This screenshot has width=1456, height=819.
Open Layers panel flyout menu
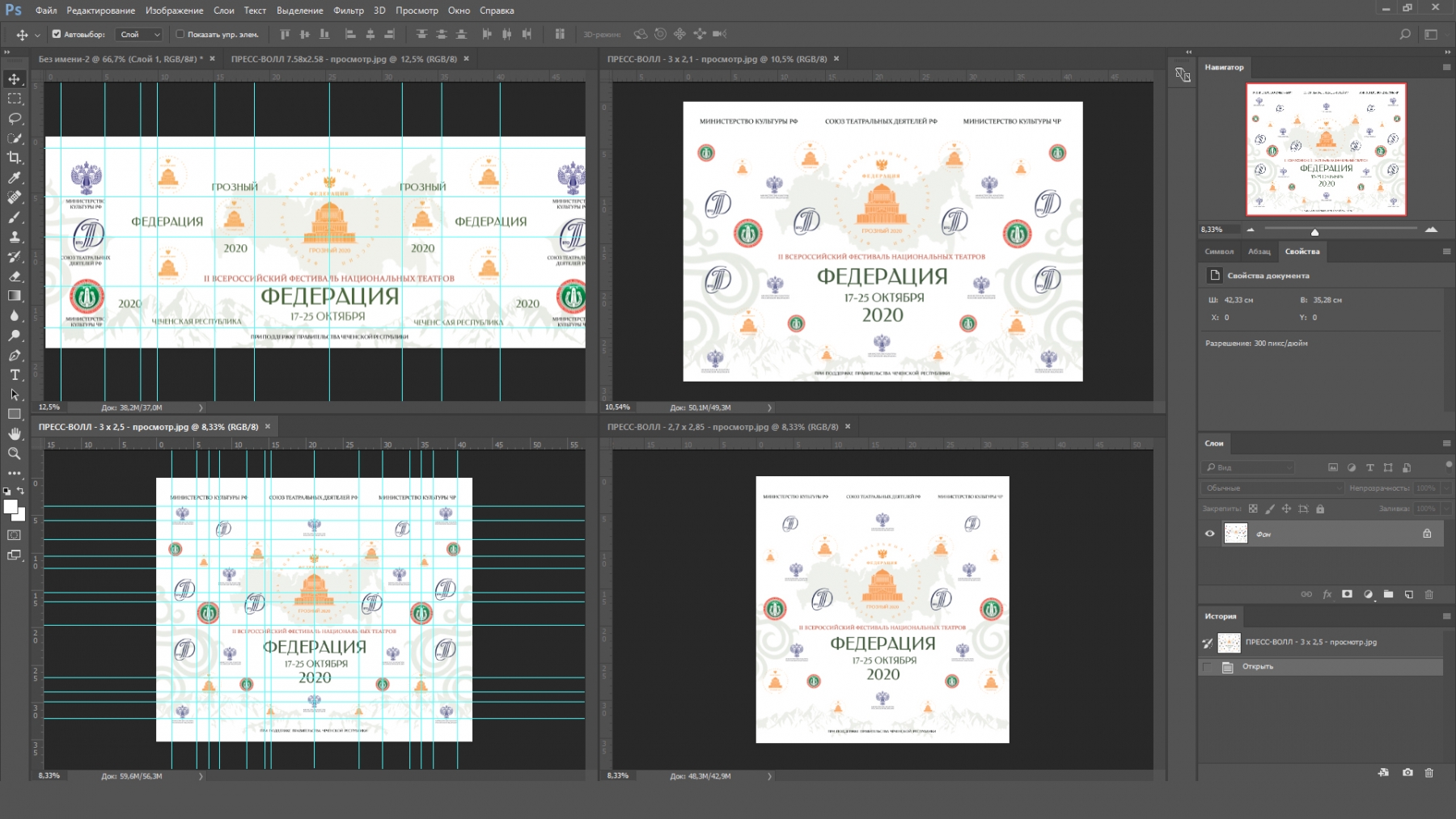tap(1446, 443)
